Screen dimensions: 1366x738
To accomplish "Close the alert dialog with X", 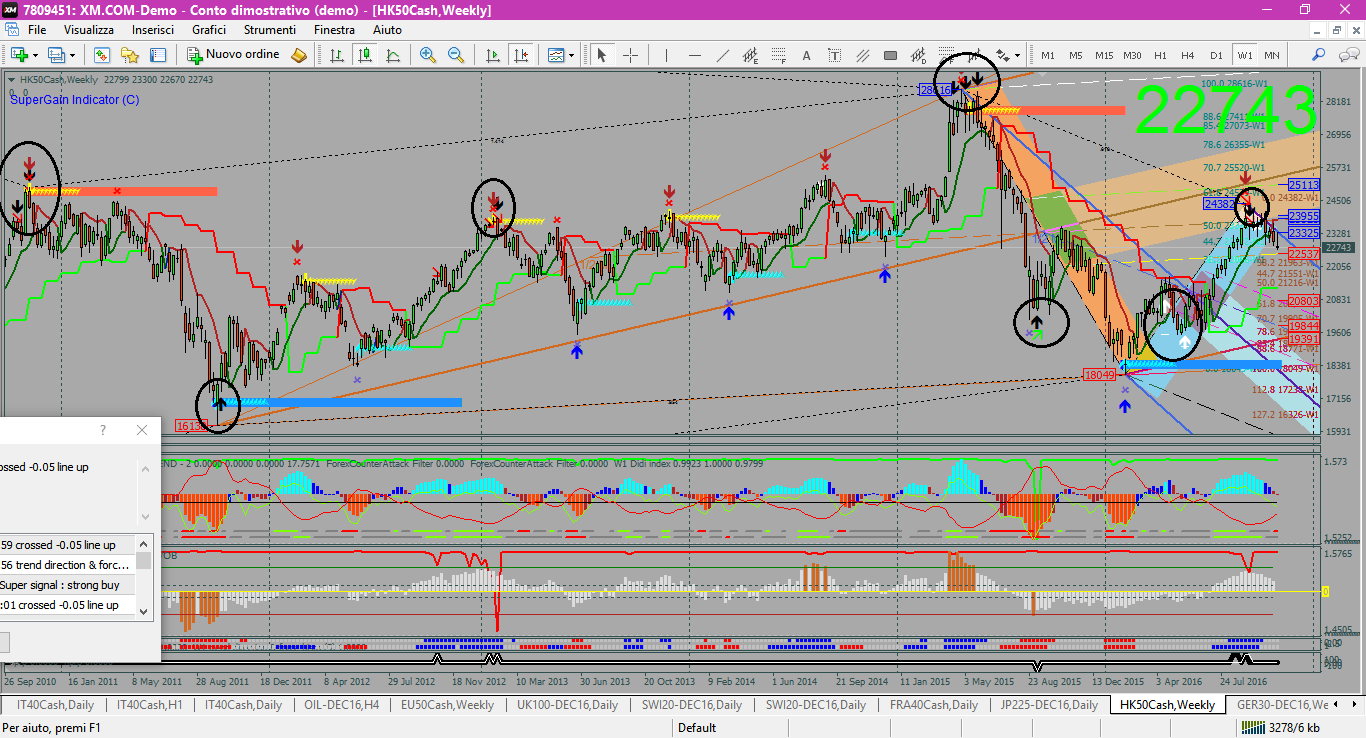I will pos(142,430).
